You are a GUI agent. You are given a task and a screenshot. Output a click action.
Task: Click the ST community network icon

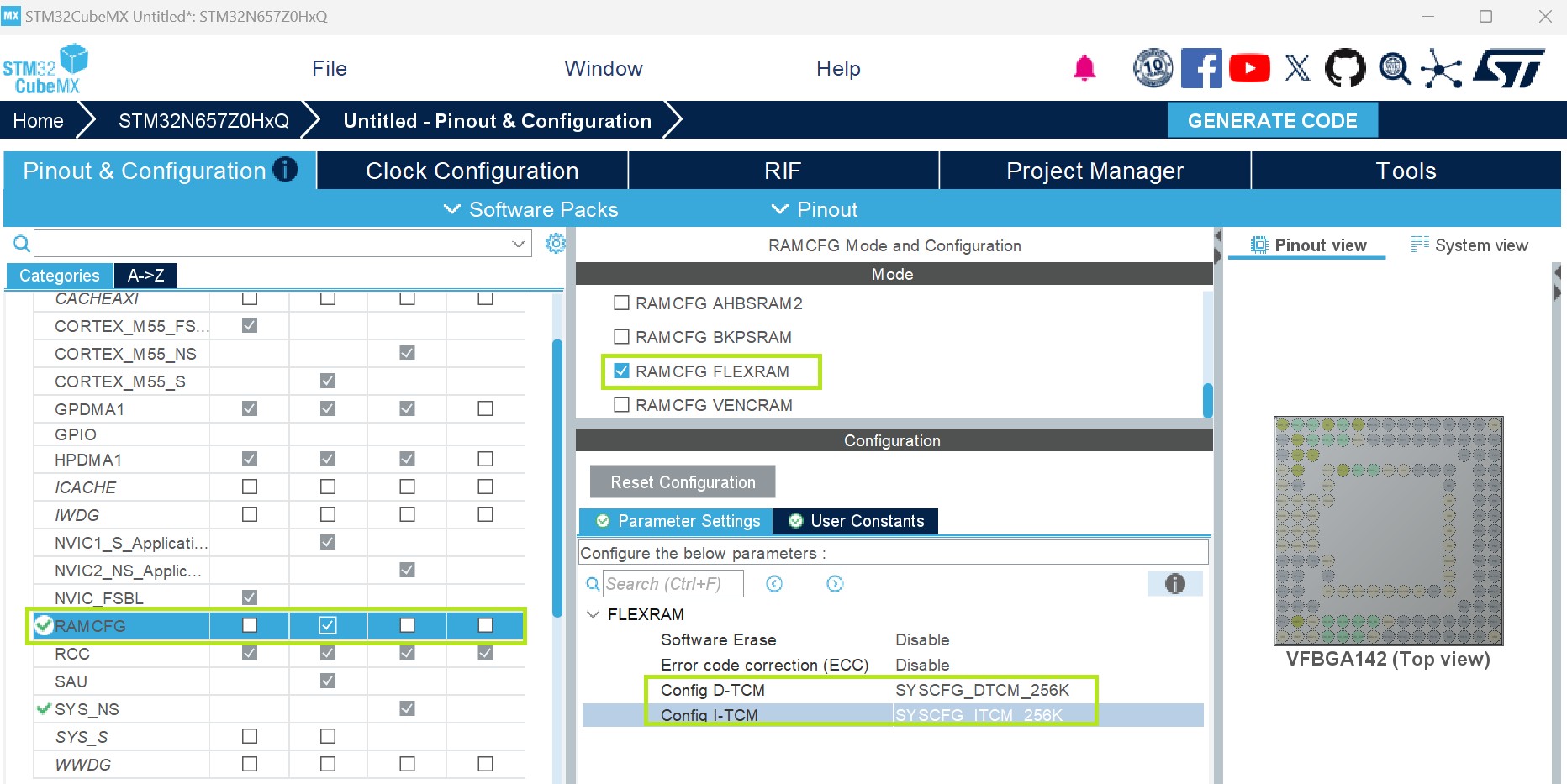[1442, 68]
